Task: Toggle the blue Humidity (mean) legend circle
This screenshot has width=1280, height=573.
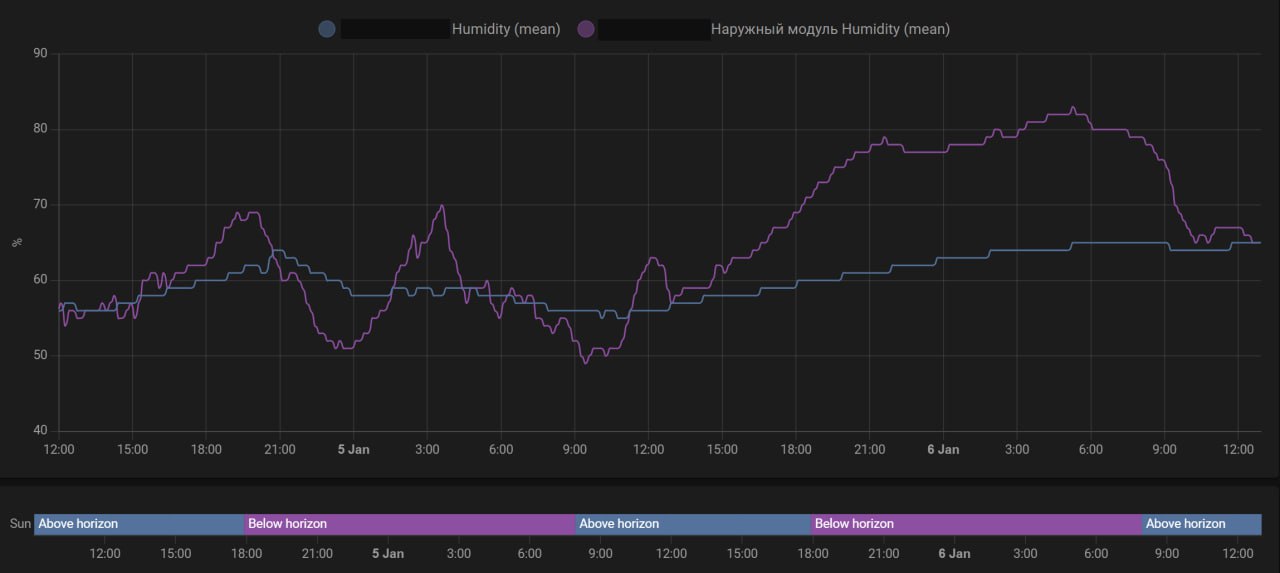Action: point(327,29)
